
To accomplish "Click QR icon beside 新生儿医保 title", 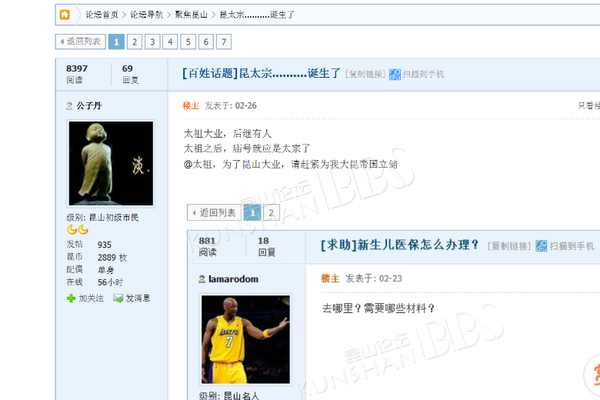I will point(541,246).
